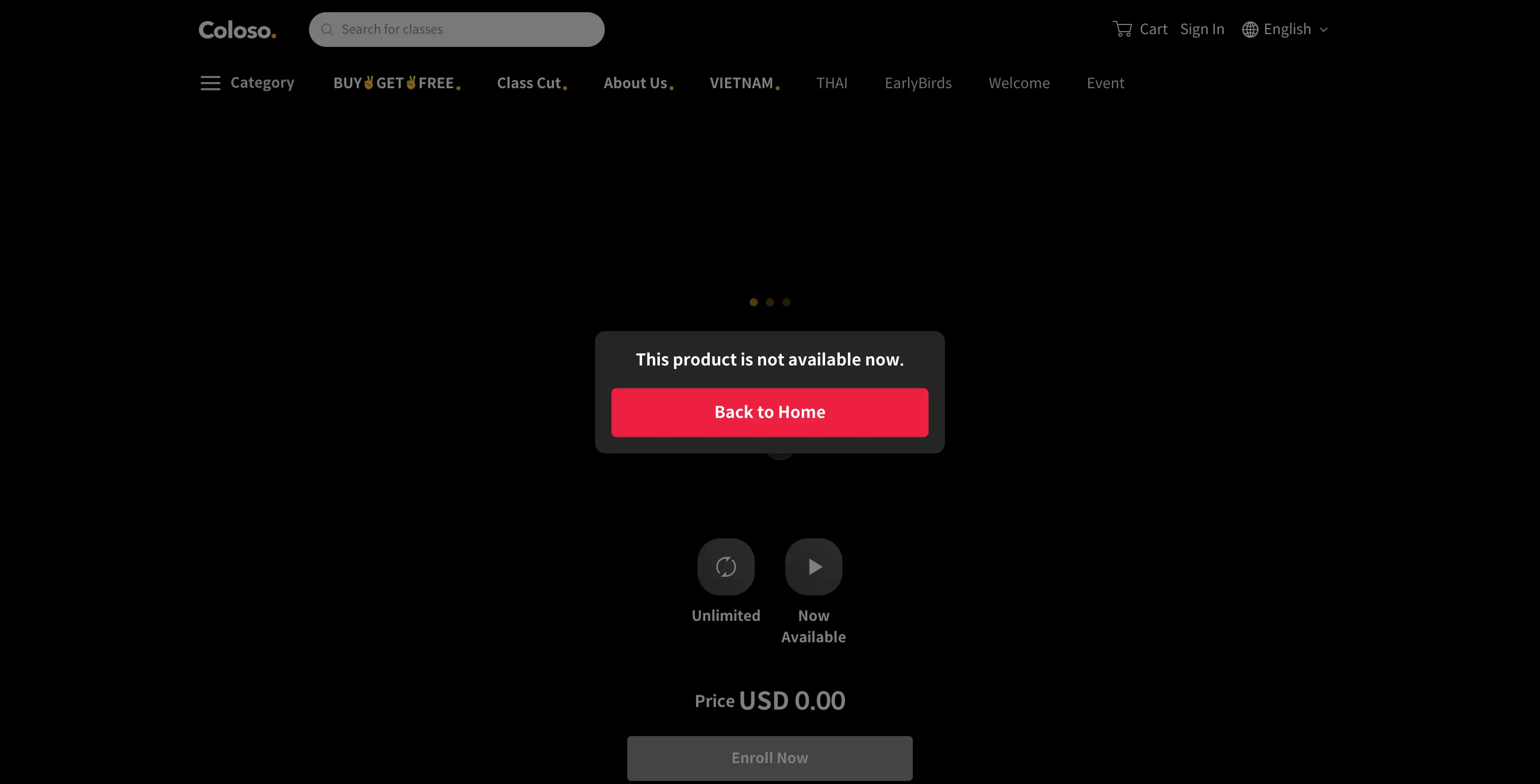Screen dimensions: 1540x784
Task: Open the EarlyBirds menu item
Action: point(918,83)
